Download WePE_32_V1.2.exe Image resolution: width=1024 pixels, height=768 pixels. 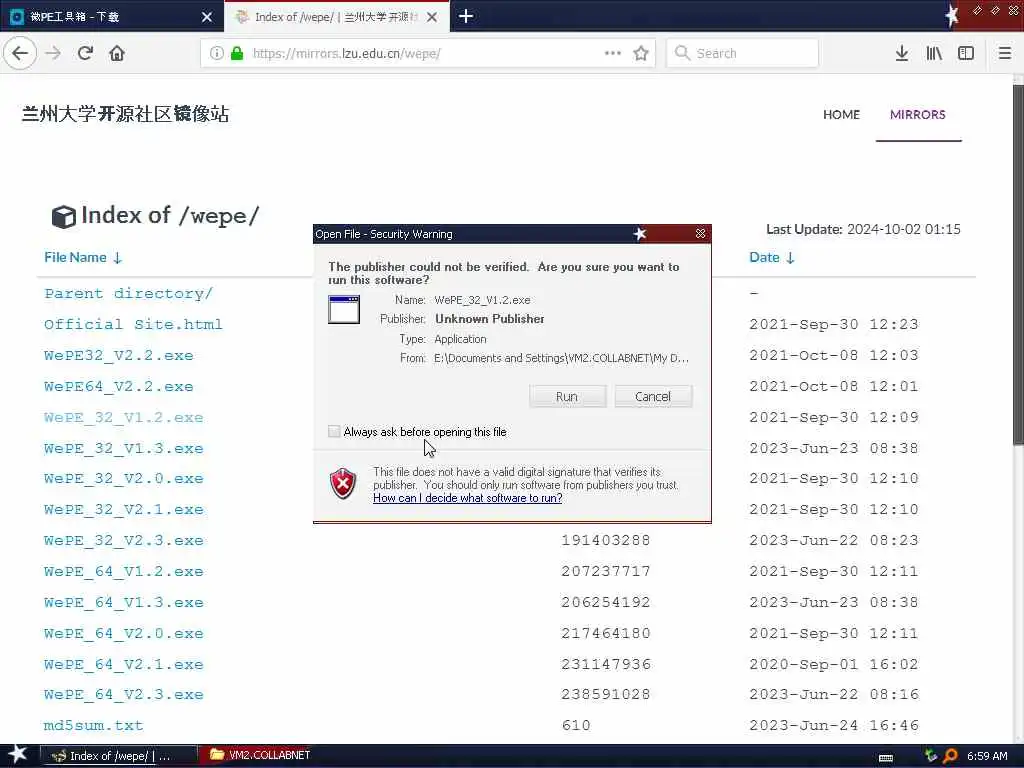click(123, 417)
